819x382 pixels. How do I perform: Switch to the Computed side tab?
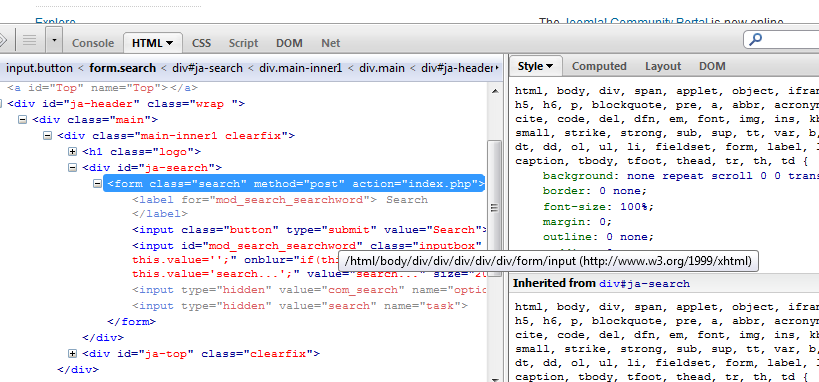(x=599, y=66)
